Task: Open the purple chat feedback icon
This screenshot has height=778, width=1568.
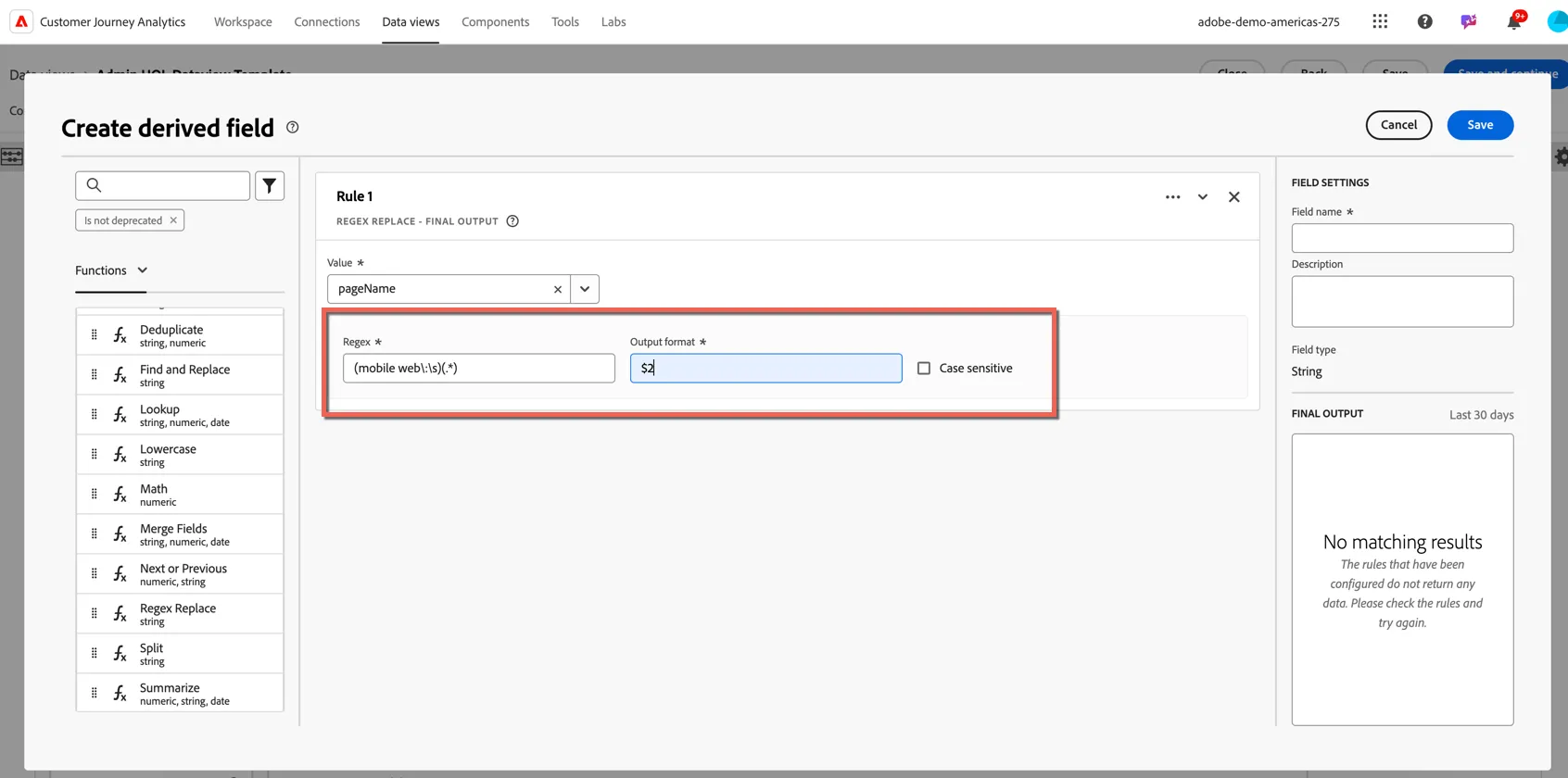Action: coord(1469,21)
